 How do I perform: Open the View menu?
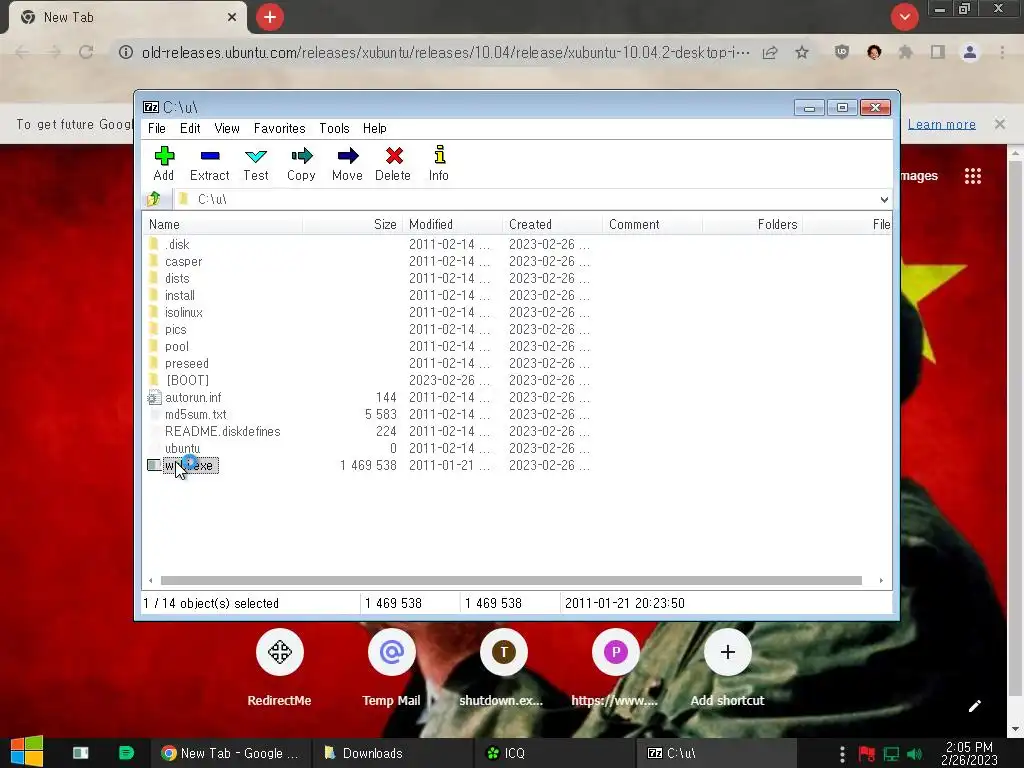pyautogui.click(x=227, y=129)
